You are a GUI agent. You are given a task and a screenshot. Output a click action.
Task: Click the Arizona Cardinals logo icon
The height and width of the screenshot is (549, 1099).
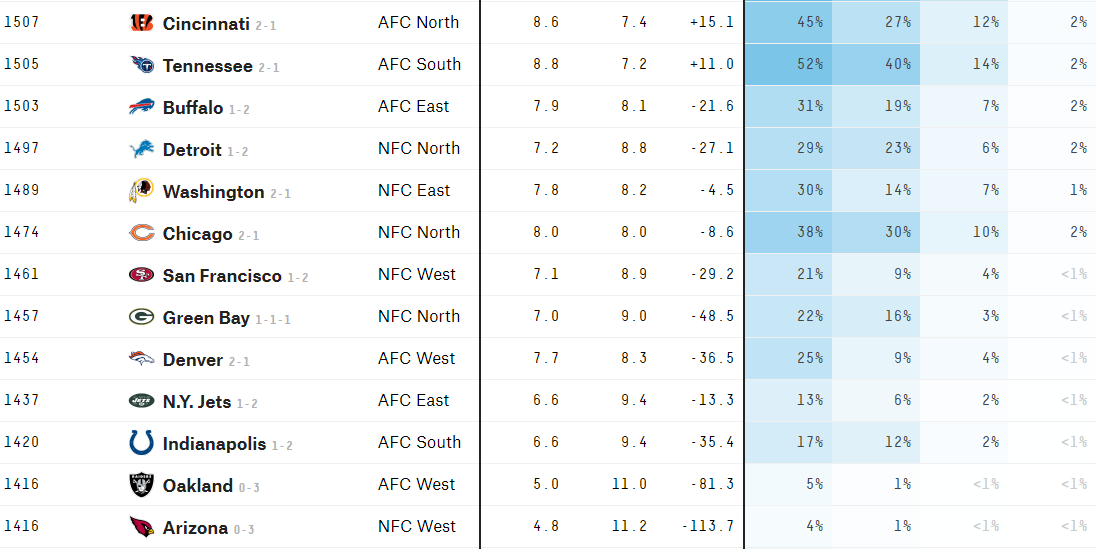(141, 527)
